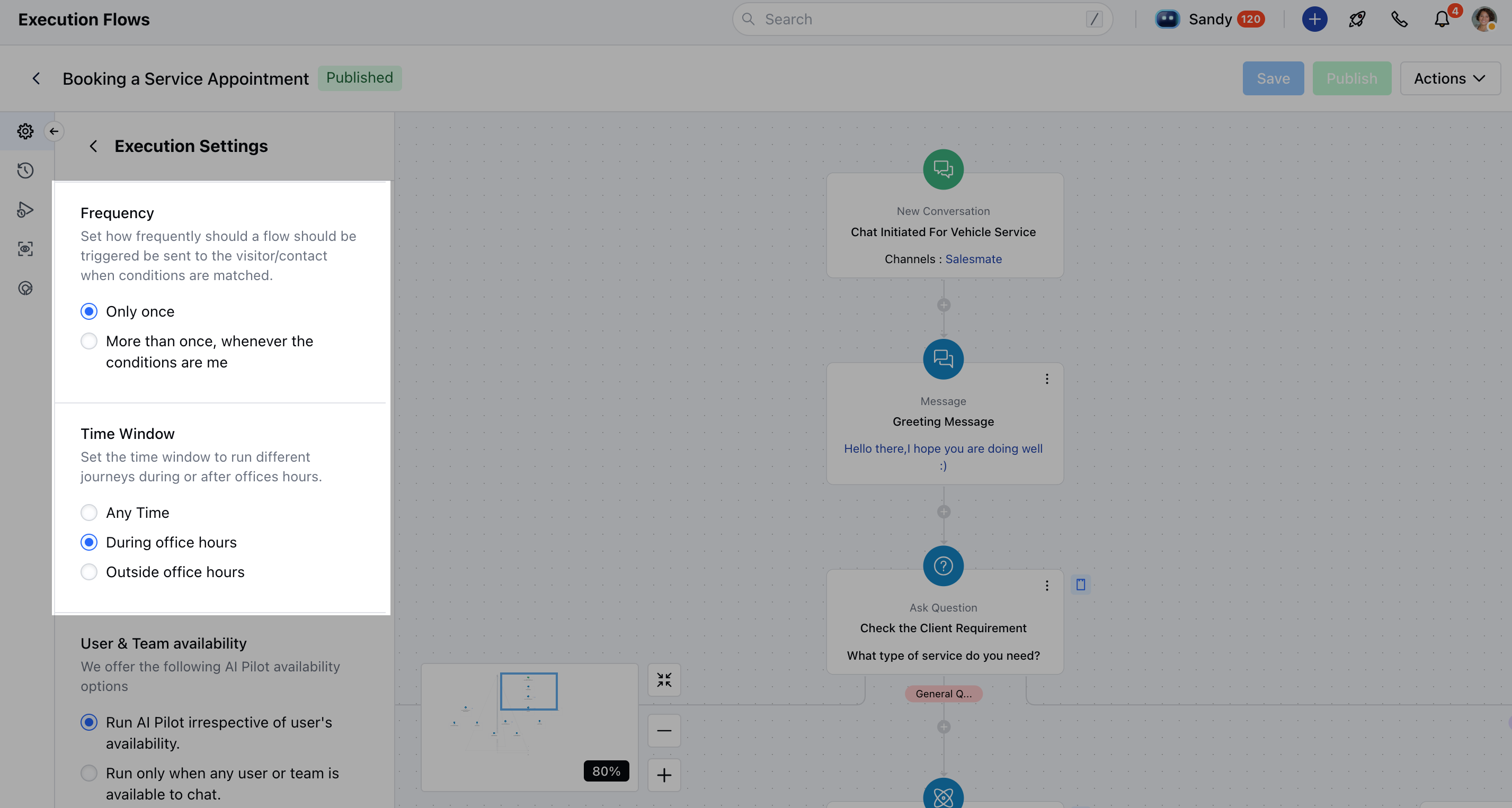Open Greeting Message node three-dot menu
The height and width of the screenshot is (808, 1512).
tap(1046, 379)
